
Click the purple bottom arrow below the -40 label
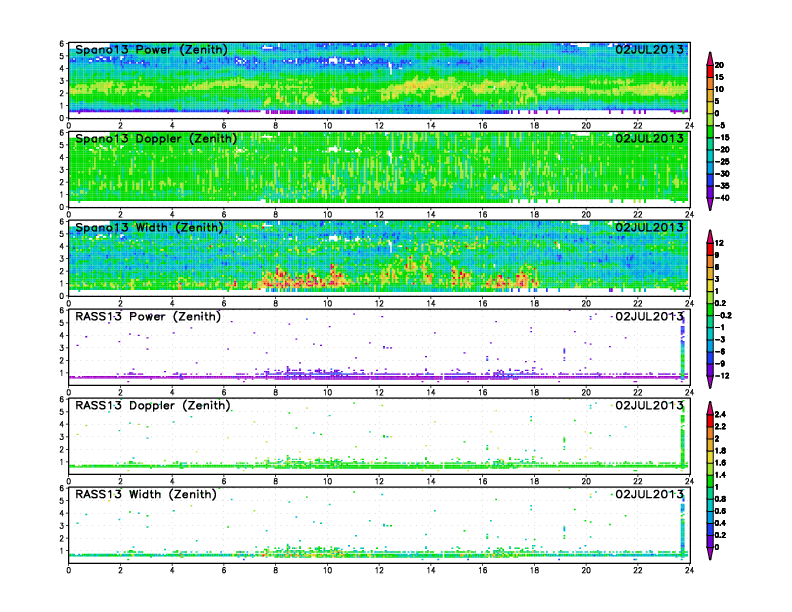click(x=709, y=204)
